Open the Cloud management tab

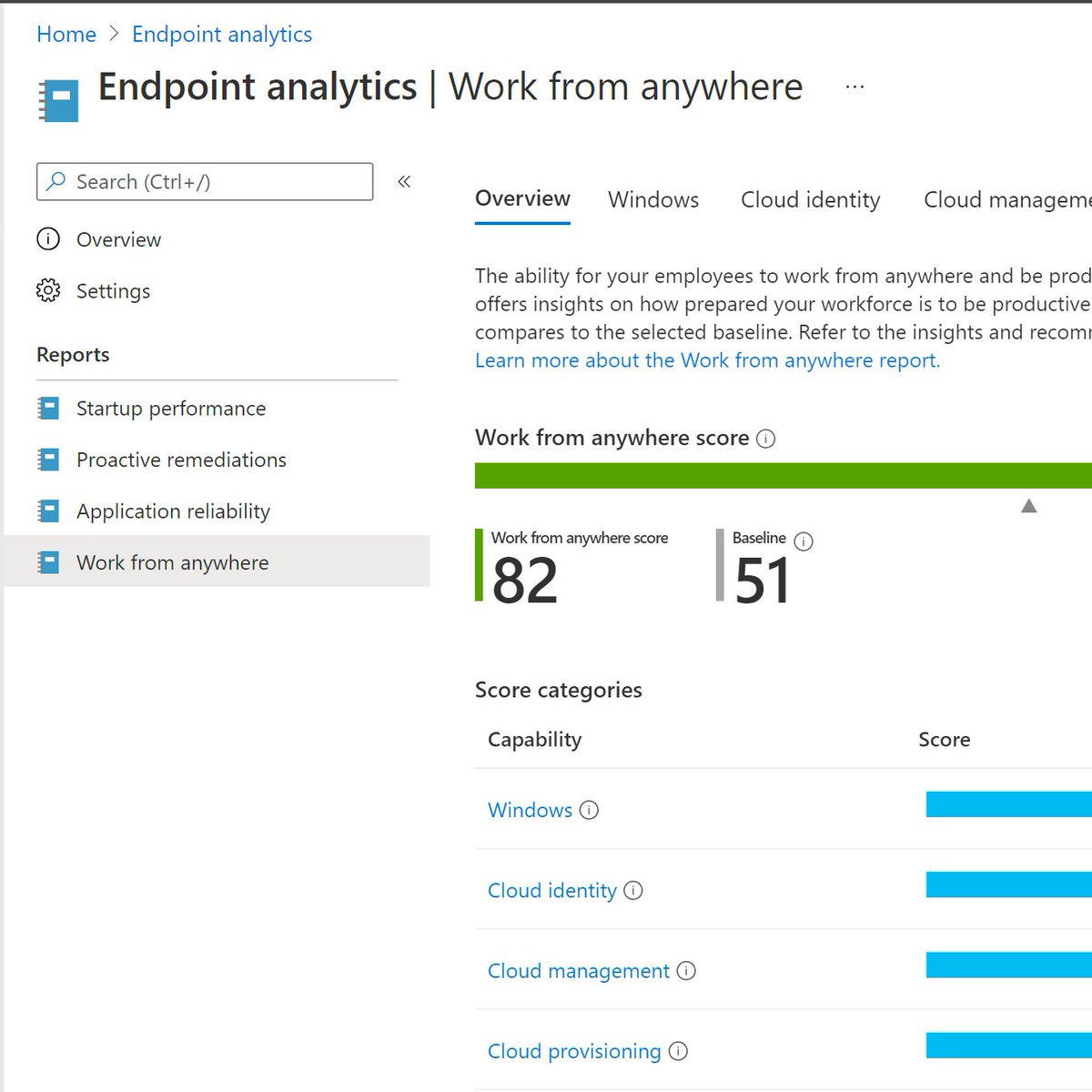click(x=1005, y=199)
